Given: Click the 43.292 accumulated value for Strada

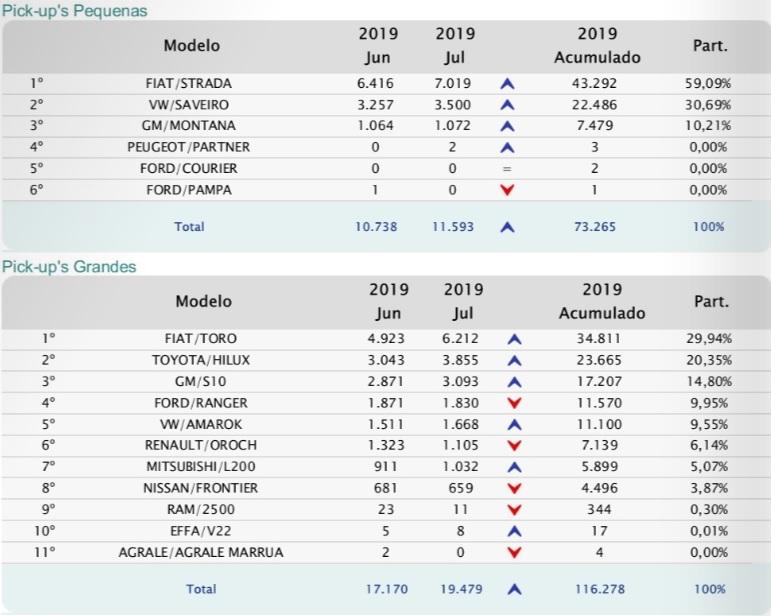Looking at the screenshot, I should (594, 84).
